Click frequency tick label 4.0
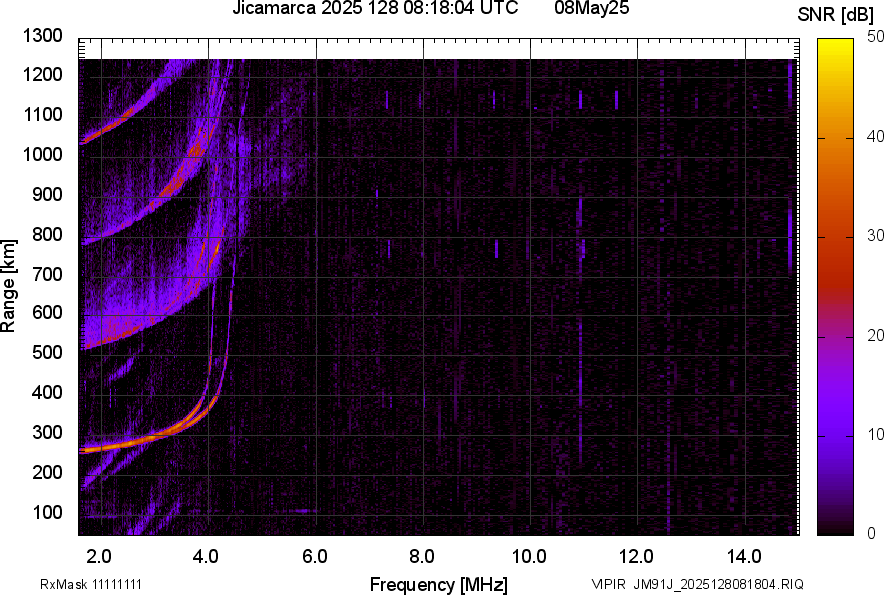This screenshot has height=595, width=884. pos(206,557)
